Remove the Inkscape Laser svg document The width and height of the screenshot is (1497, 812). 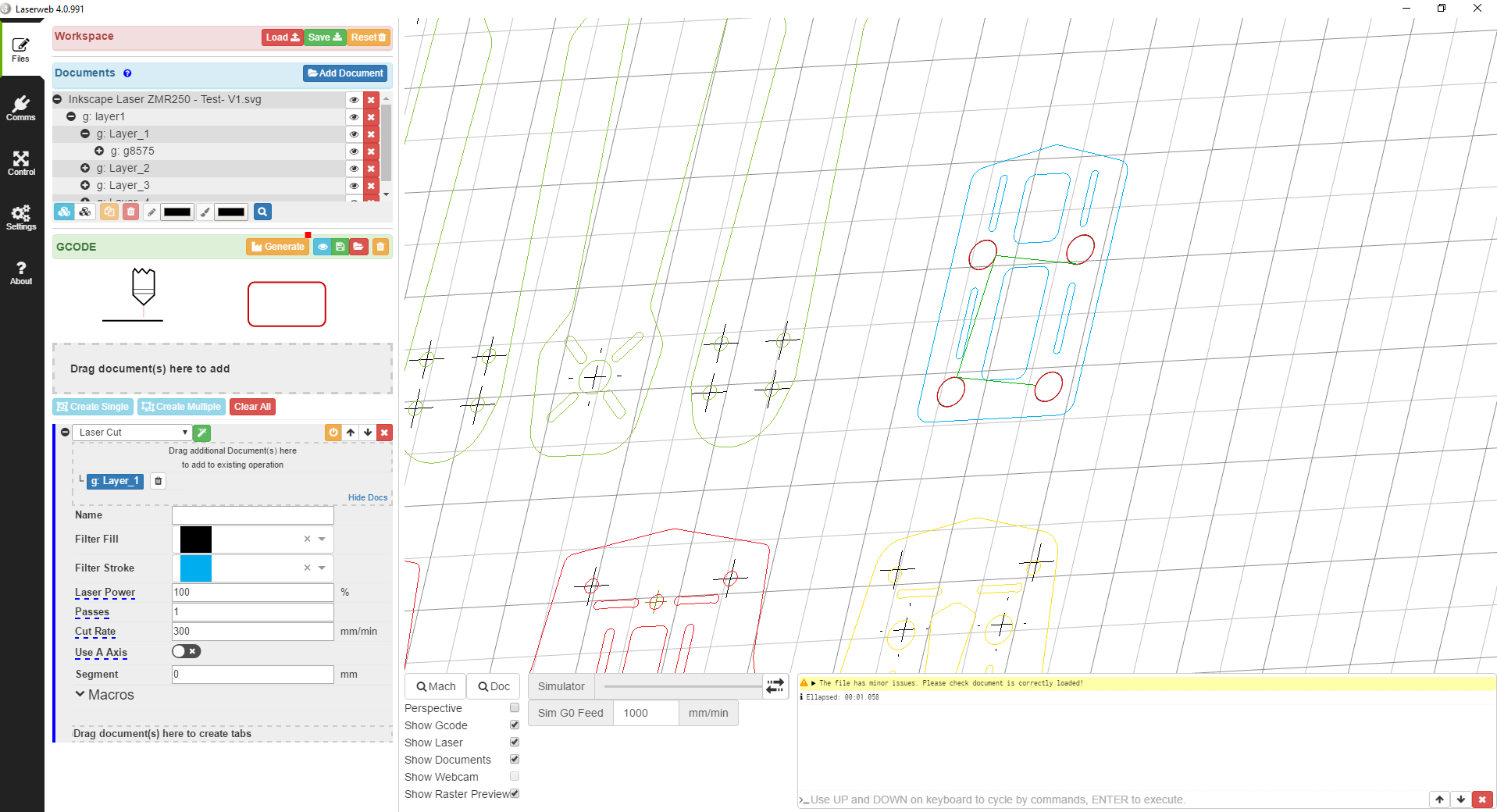(371, 100)
